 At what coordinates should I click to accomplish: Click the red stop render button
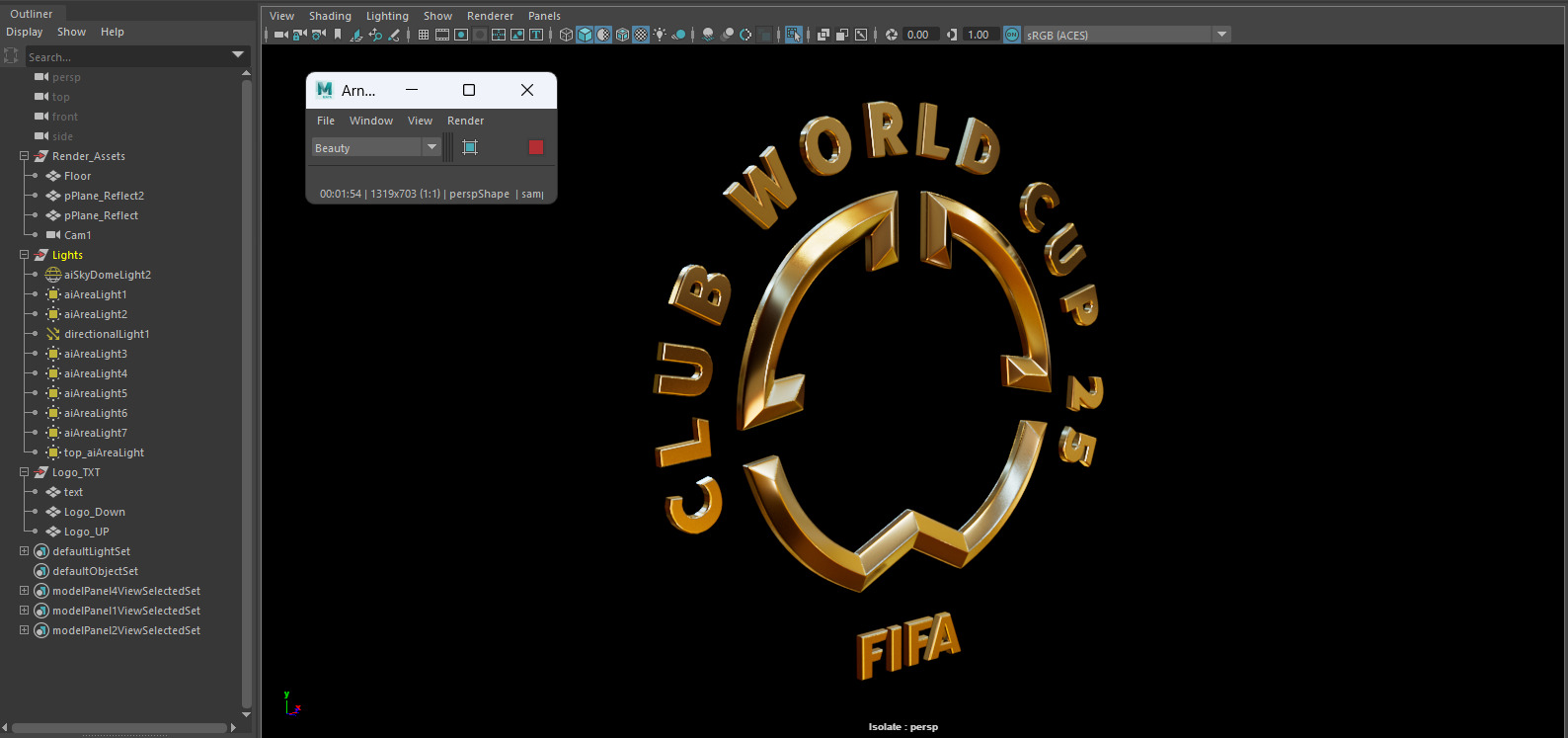536,147
